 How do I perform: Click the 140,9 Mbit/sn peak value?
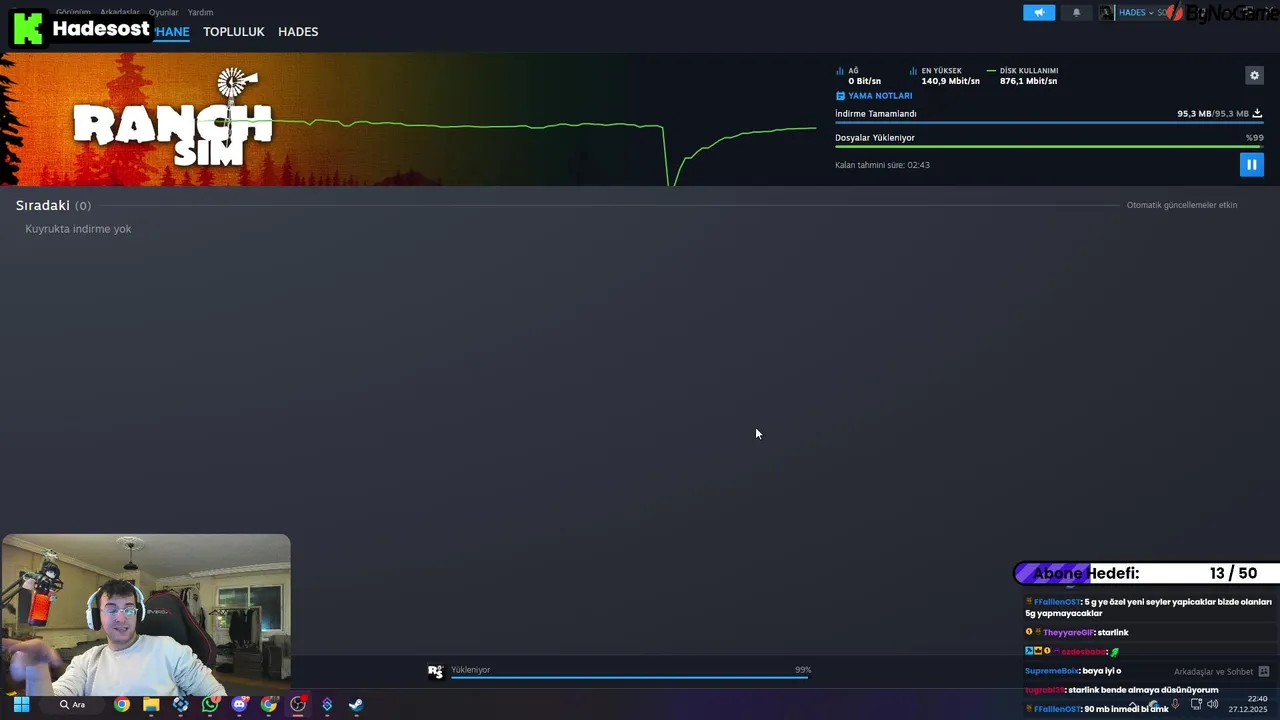(x=950, y=81)
